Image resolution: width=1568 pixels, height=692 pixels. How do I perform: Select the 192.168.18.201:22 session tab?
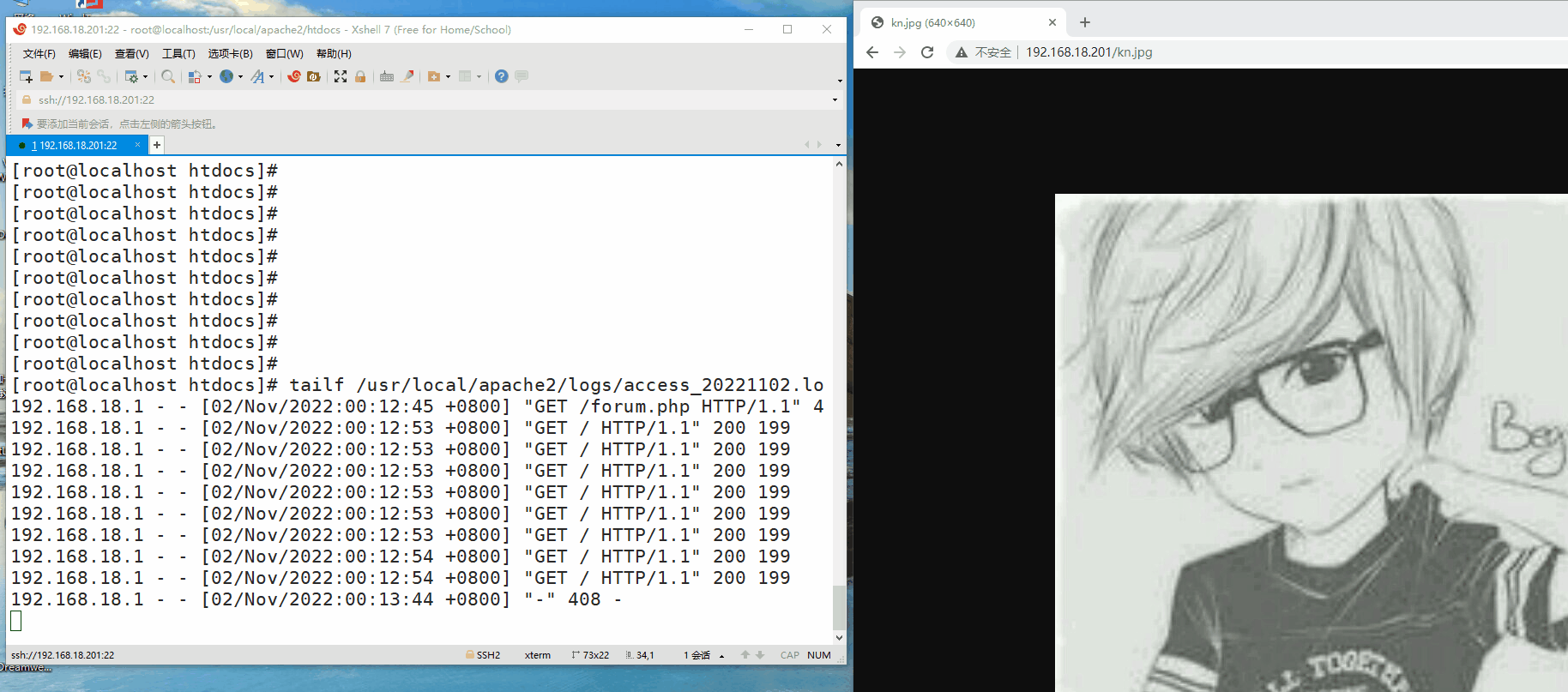pos(77,145)
